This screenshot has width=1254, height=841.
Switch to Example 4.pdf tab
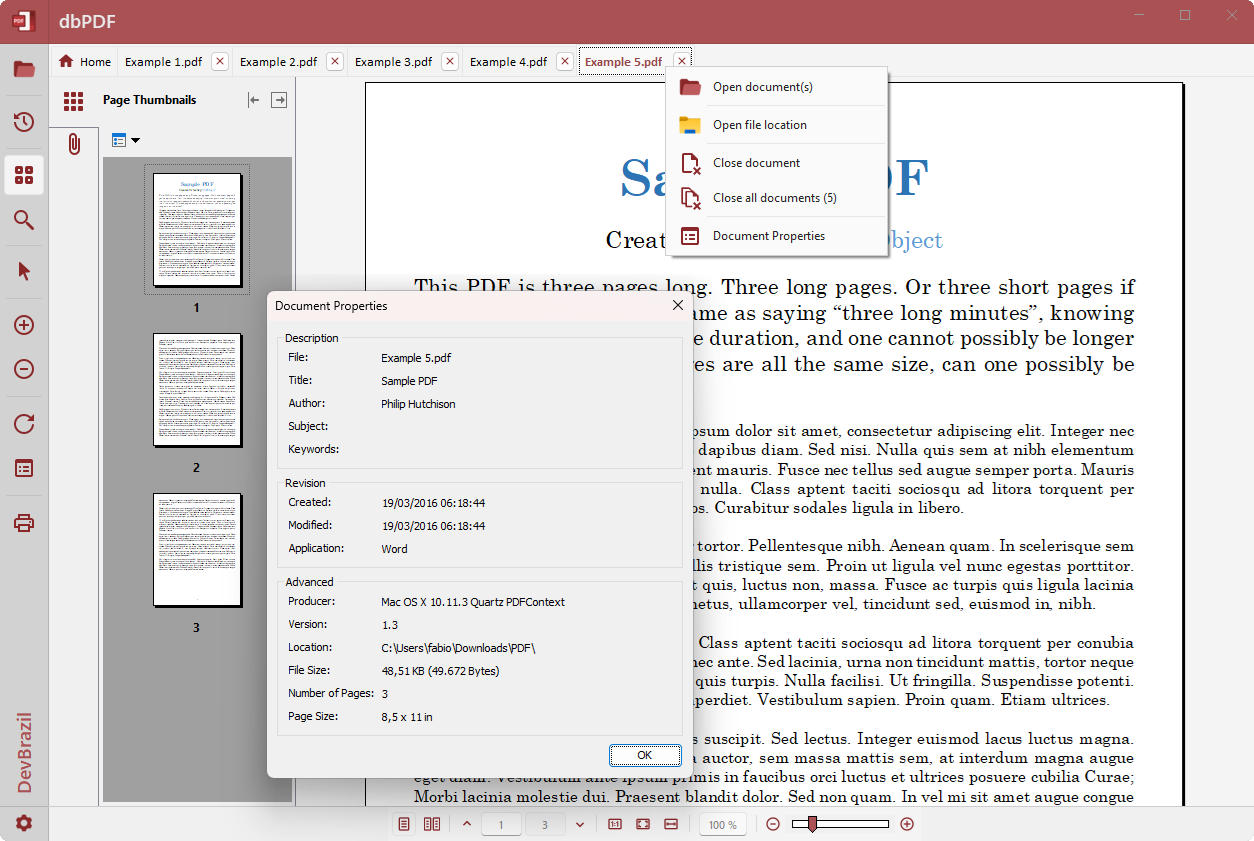[x=508, y=61]
